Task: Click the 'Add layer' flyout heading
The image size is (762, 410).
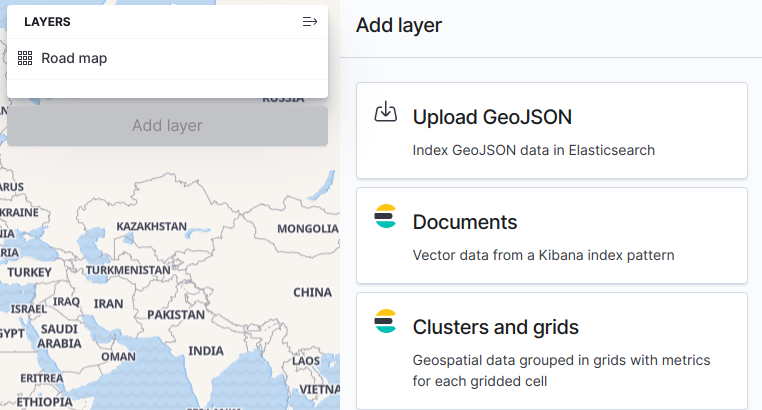Action: coord(399,25)
